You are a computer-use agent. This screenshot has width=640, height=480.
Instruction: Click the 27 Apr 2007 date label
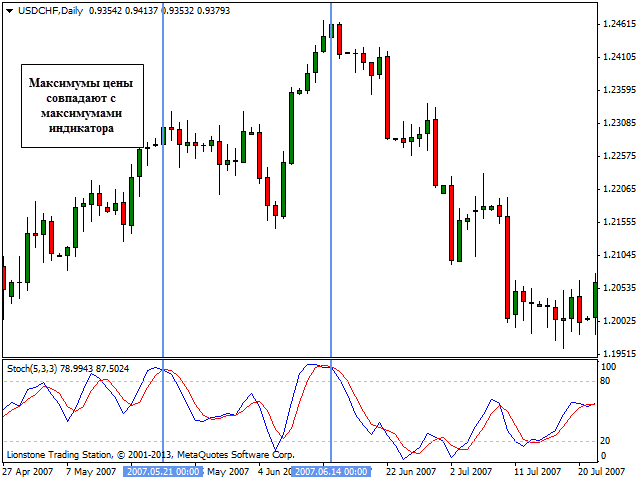28,471
